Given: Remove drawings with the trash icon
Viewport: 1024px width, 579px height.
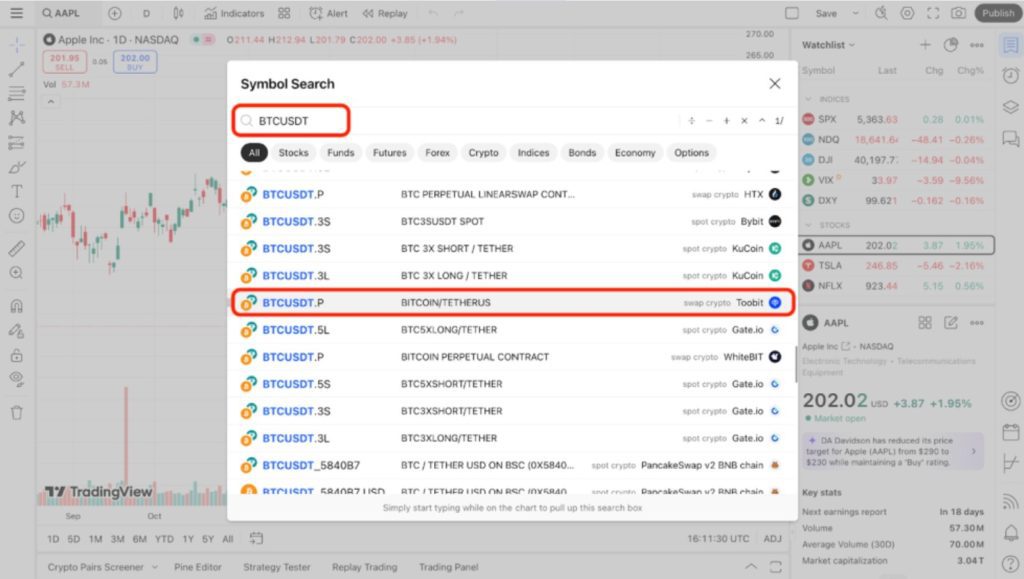Looking at the screenshot, I should tap(17, 413).
